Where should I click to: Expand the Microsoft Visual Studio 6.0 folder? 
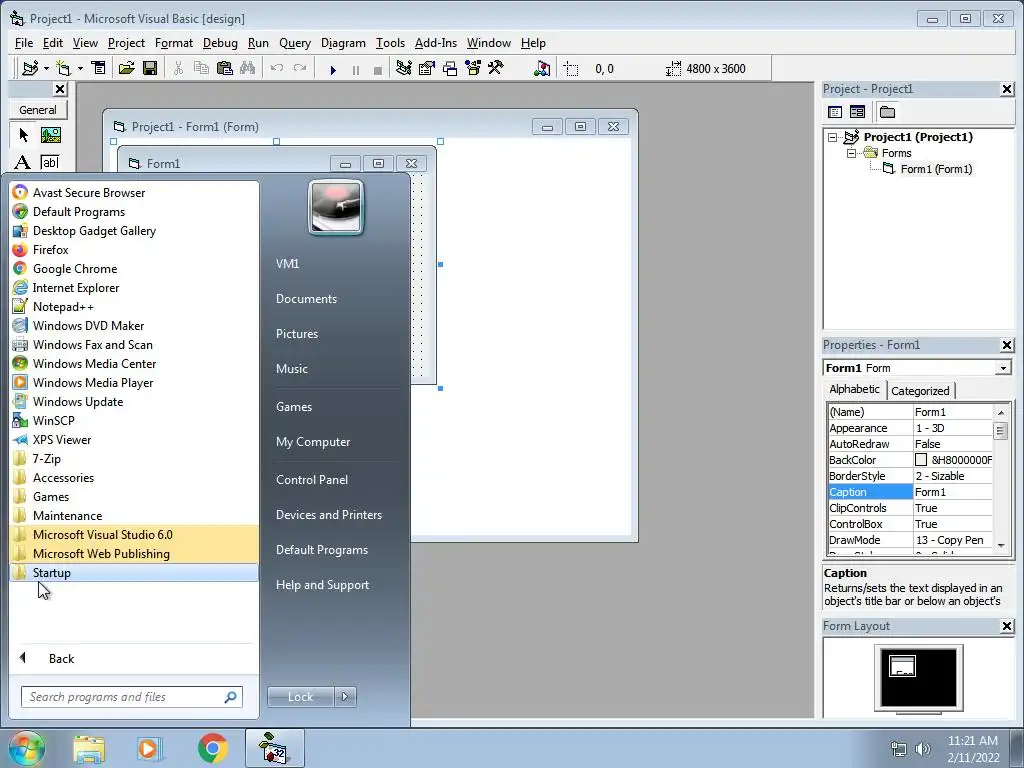click(134, 535)
